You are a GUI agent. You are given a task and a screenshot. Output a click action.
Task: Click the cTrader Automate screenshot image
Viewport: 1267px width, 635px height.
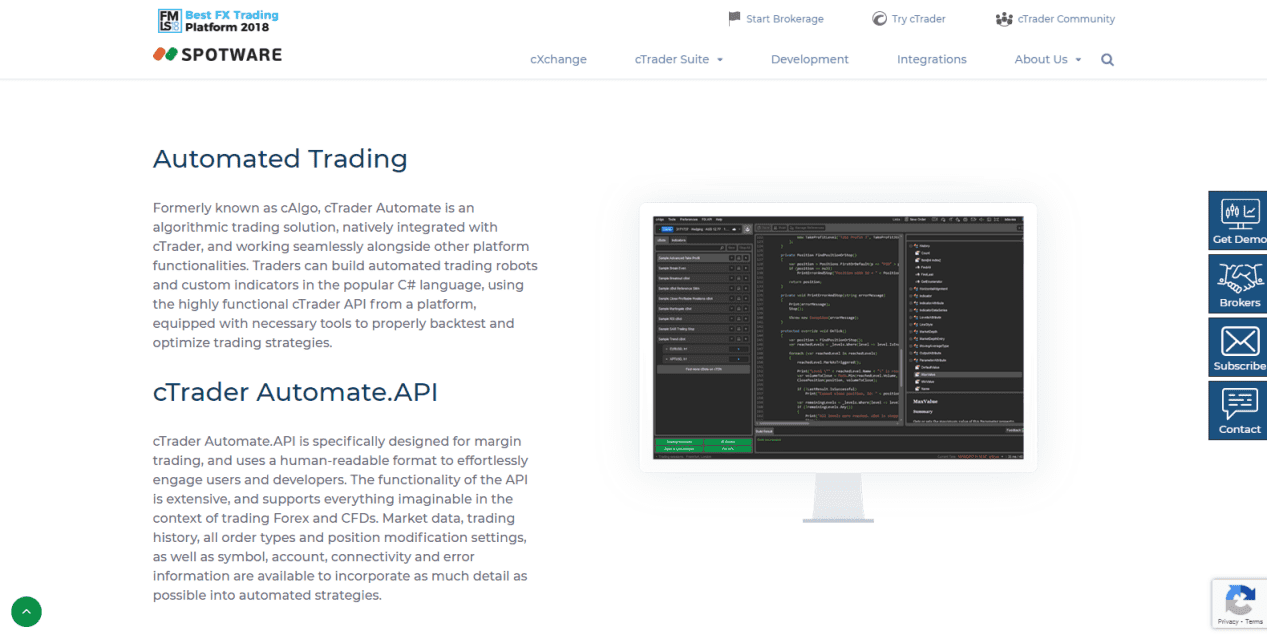(838, 336)
